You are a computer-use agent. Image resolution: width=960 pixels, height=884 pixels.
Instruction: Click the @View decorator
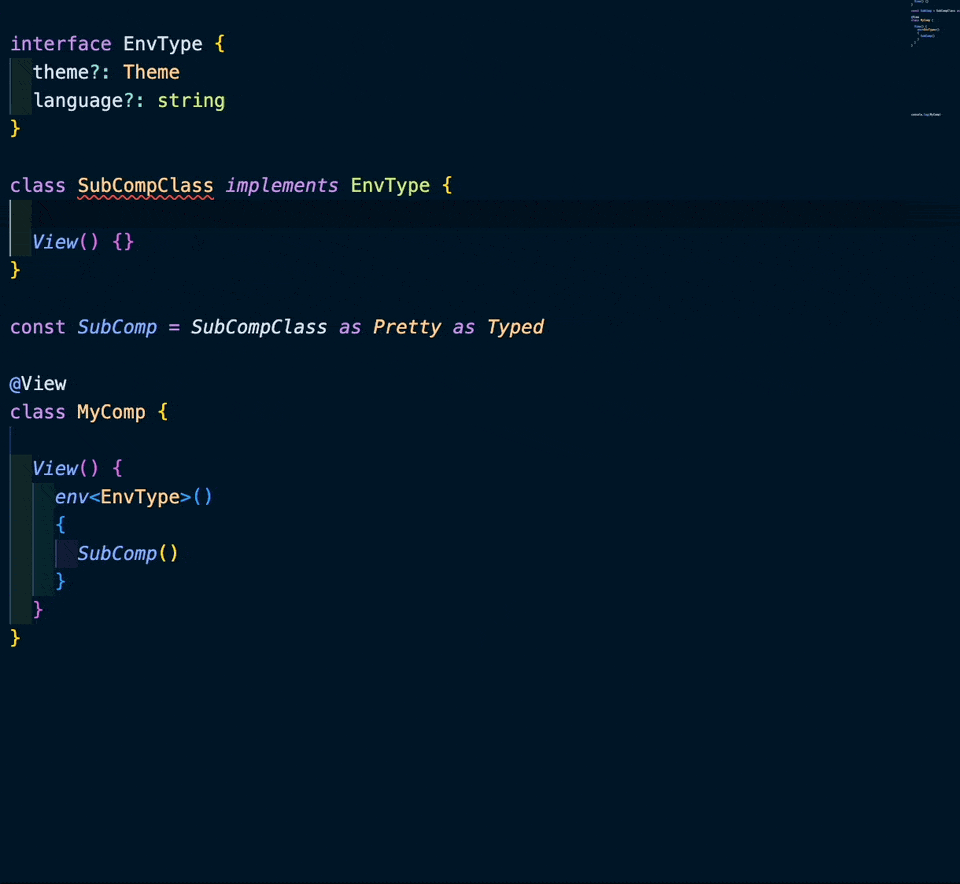[x=38, y=384]
